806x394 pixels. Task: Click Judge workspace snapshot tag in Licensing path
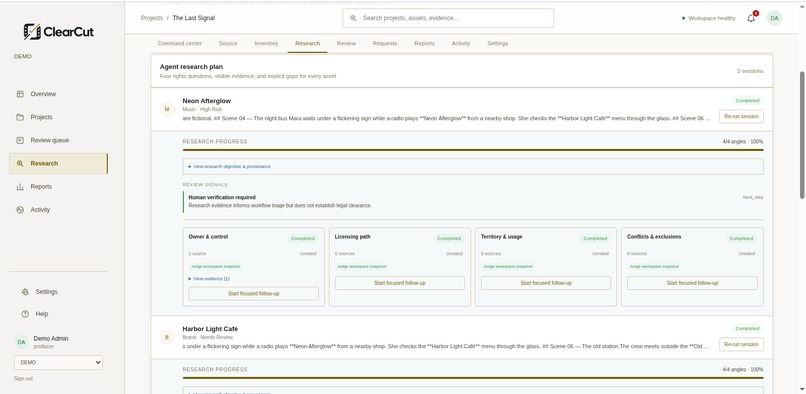361,266
